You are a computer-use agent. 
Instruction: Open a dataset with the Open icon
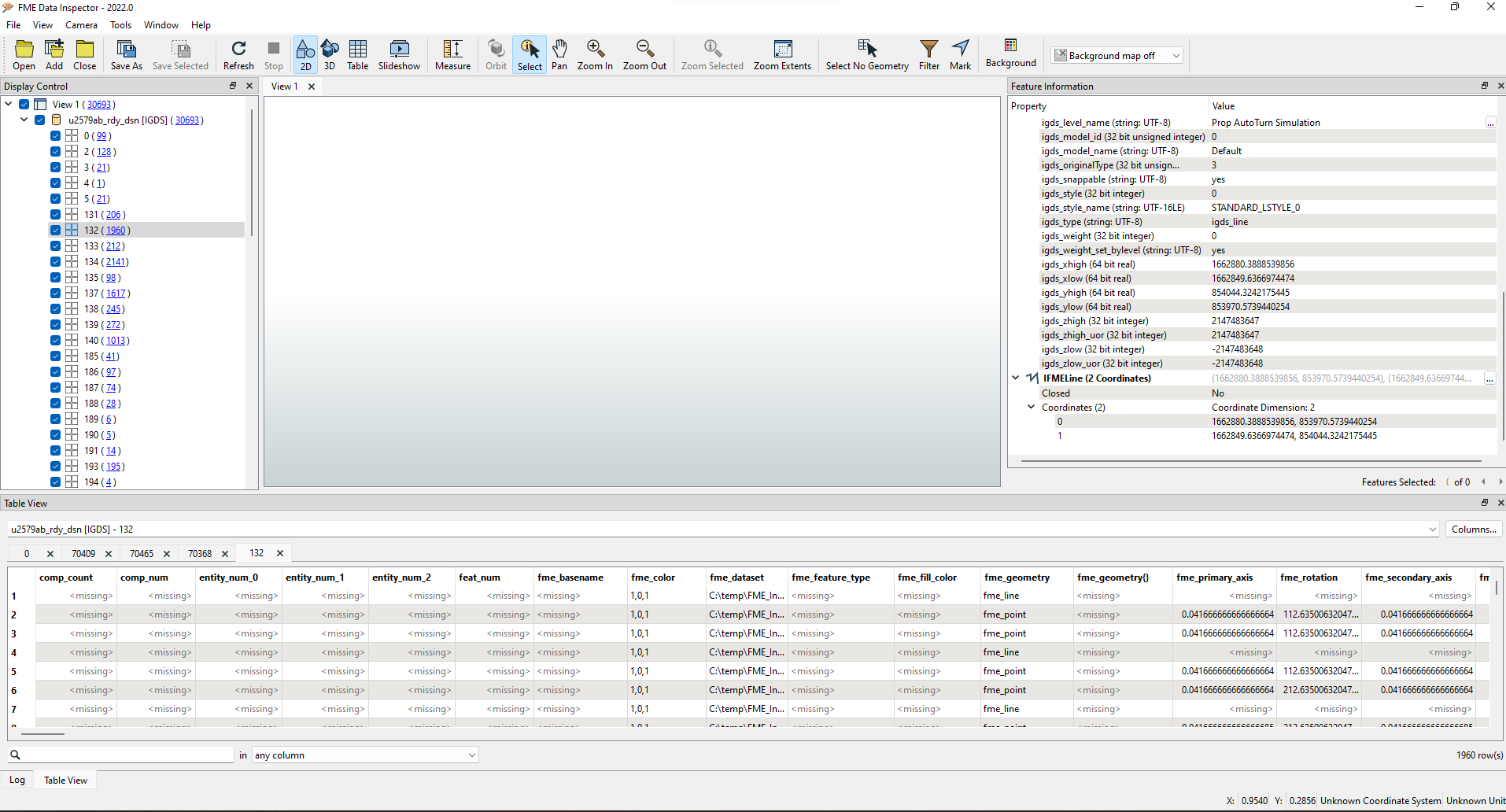click(x=24, y=55)
